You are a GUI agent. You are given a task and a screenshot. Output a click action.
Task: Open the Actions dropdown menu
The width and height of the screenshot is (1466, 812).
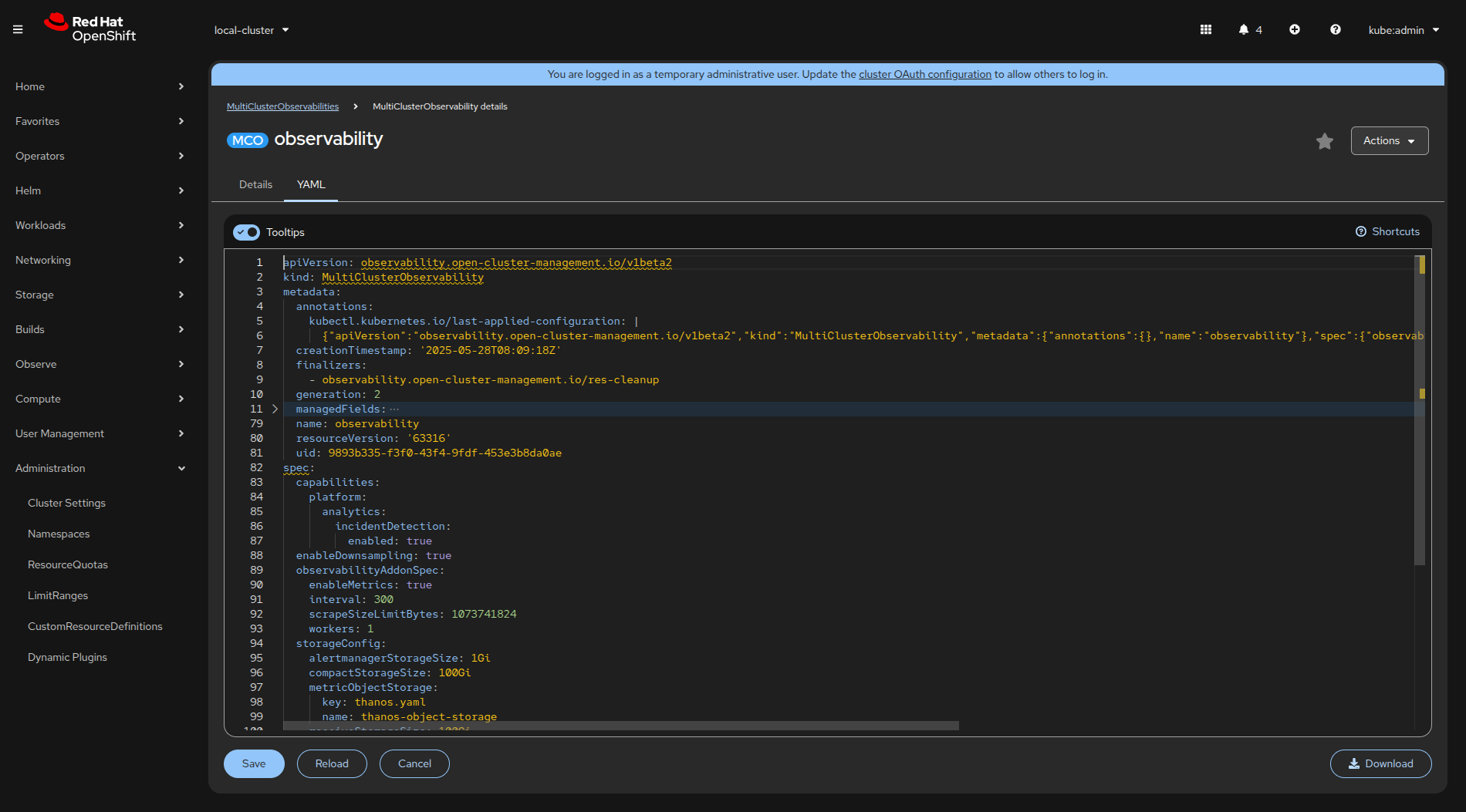(1389, 141)
